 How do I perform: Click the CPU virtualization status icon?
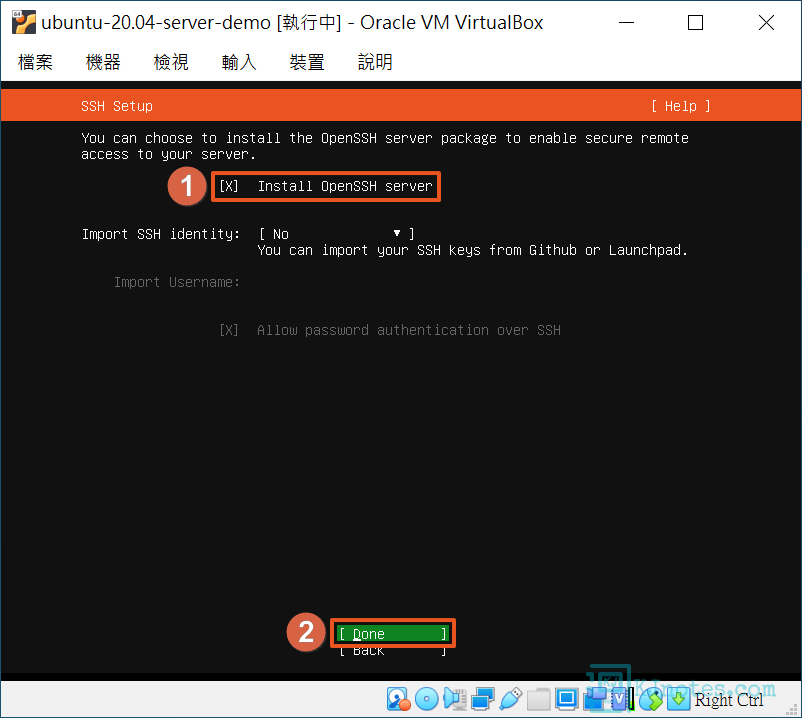(623, 699)
